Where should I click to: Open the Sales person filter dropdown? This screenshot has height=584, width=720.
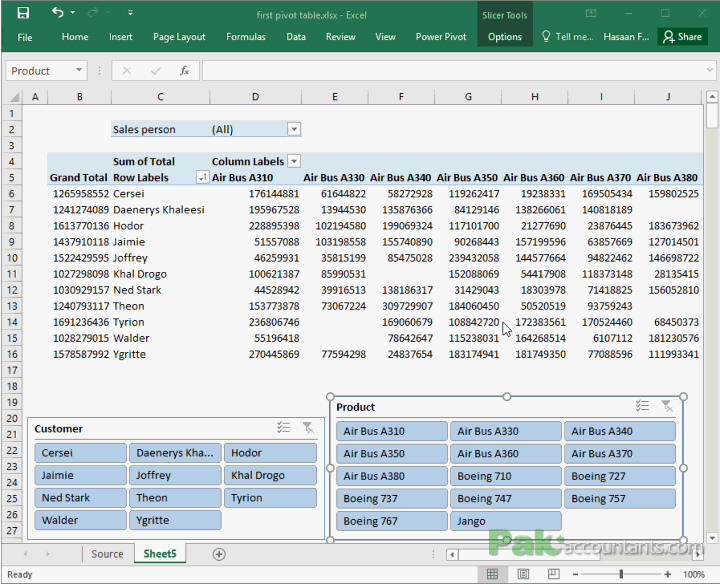[294, 129]
